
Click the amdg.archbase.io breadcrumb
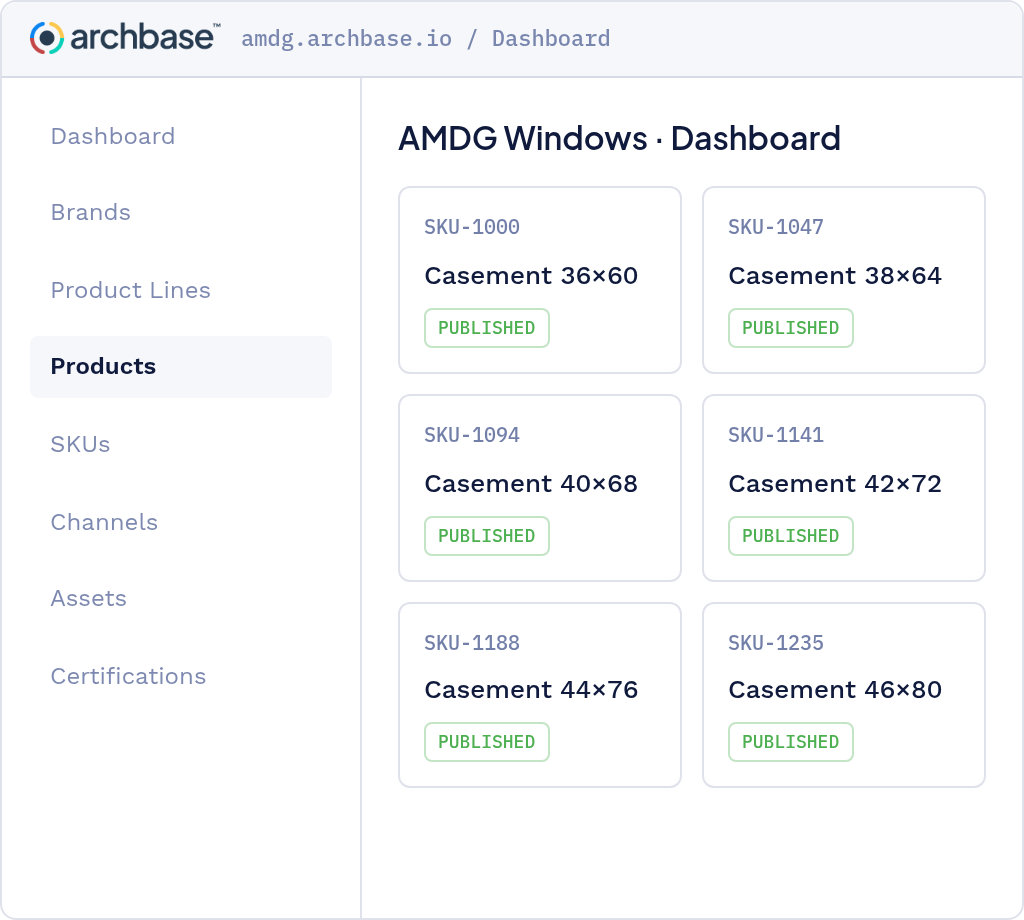(346, 39)
